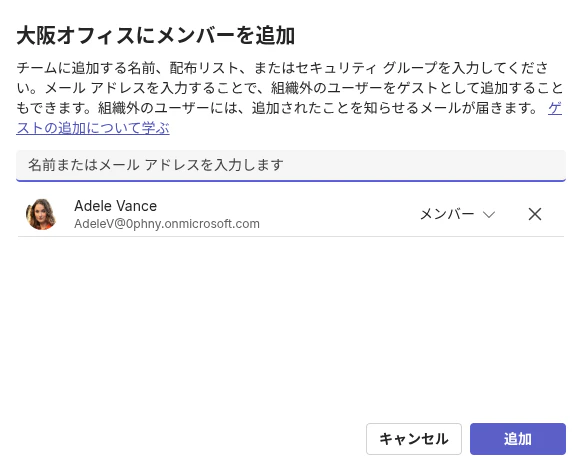
Task: Click the チームに追加する名前 description paragraph
Action: point(290,98)
